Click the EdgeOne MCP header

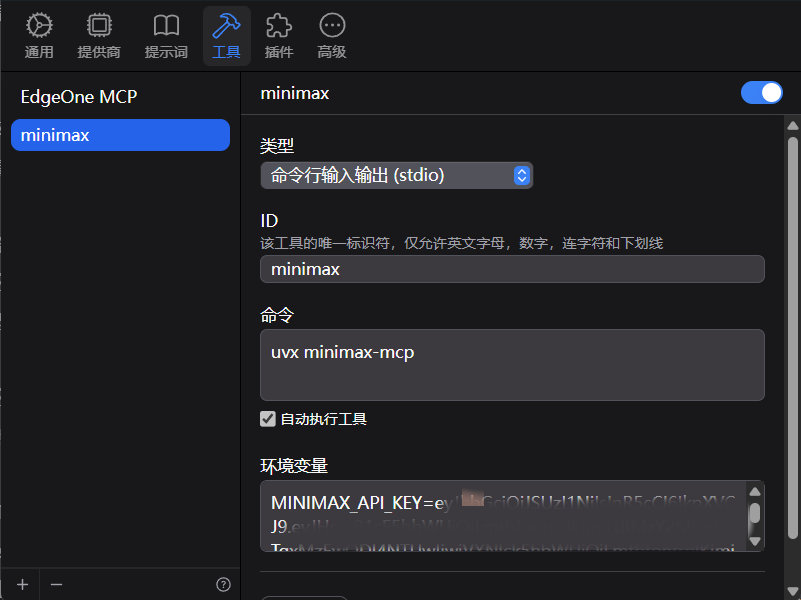click(x=77, y=96)
